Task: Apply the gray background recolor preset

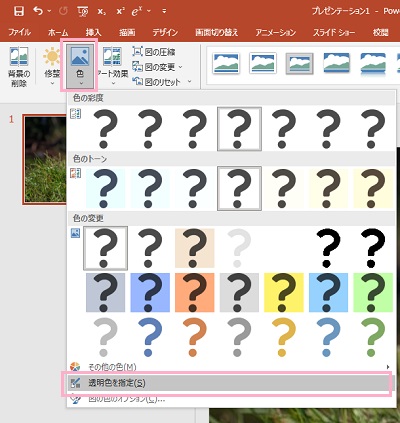Action: click(239, 292)
